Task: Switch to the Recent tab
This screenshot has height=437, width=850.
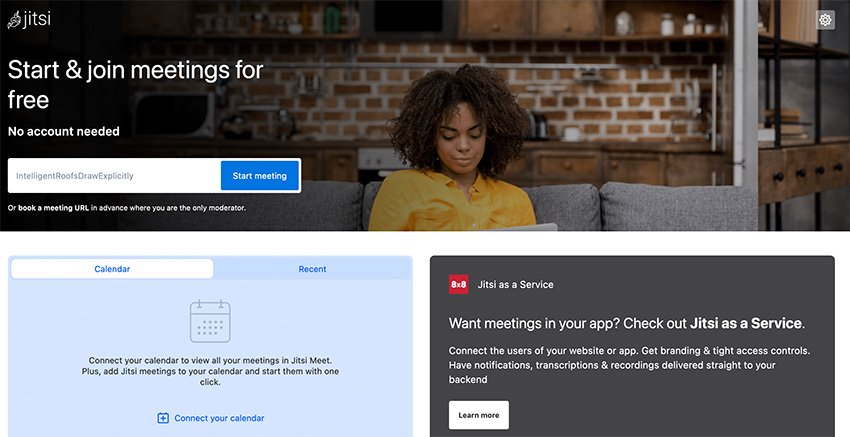Action: [312, 269]
